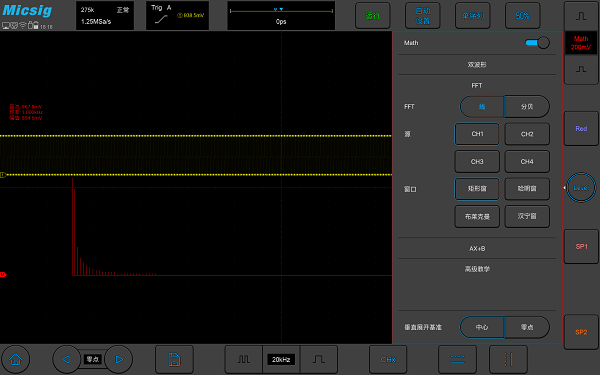Click the Micsig logo

[x=27, y=10]
